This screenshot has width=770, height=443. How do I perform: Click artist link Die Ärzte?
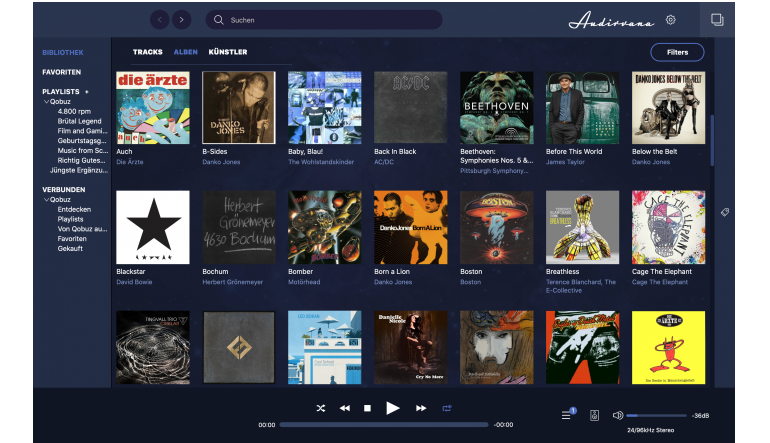[x=130, y=162]
